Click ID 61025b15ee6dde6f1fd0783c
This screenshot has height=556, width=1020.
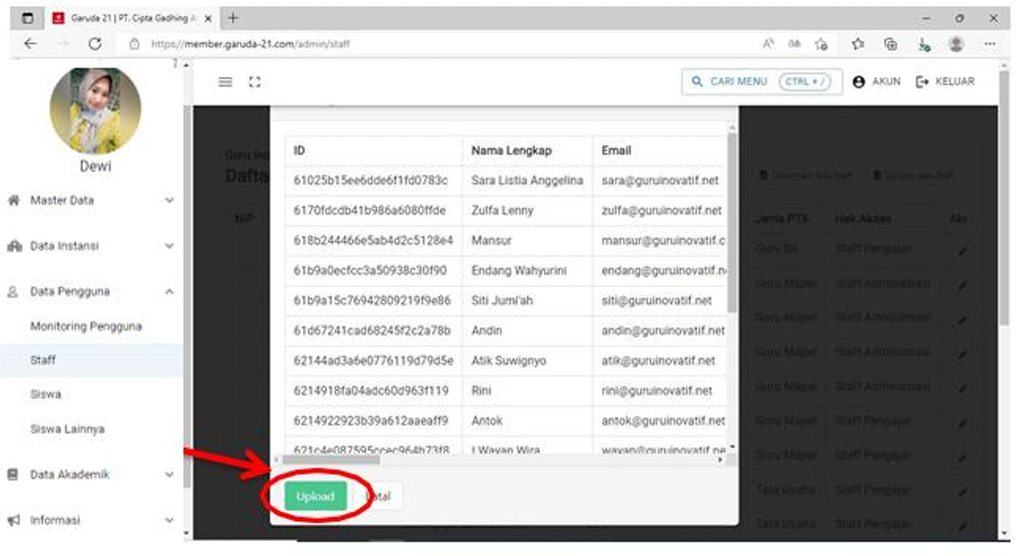(371, 180)
